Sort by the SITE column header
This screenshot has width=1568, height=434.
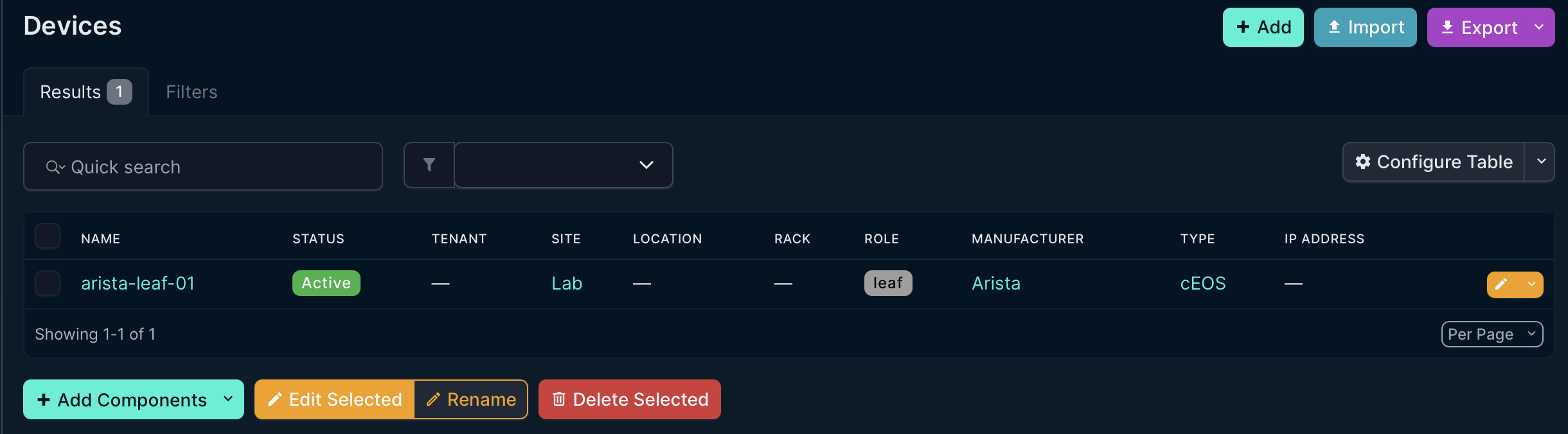pos(566,239)
